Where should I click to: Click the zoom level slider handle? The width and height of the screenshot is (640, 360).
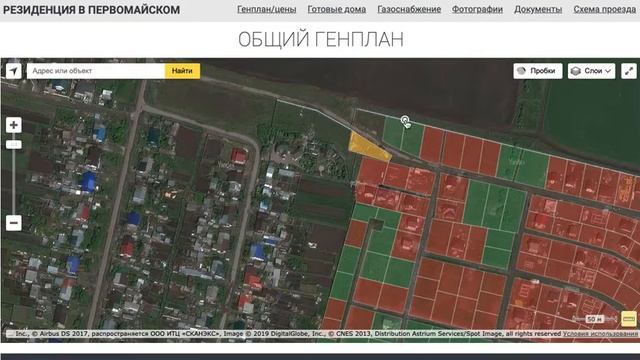click(14, 144)
